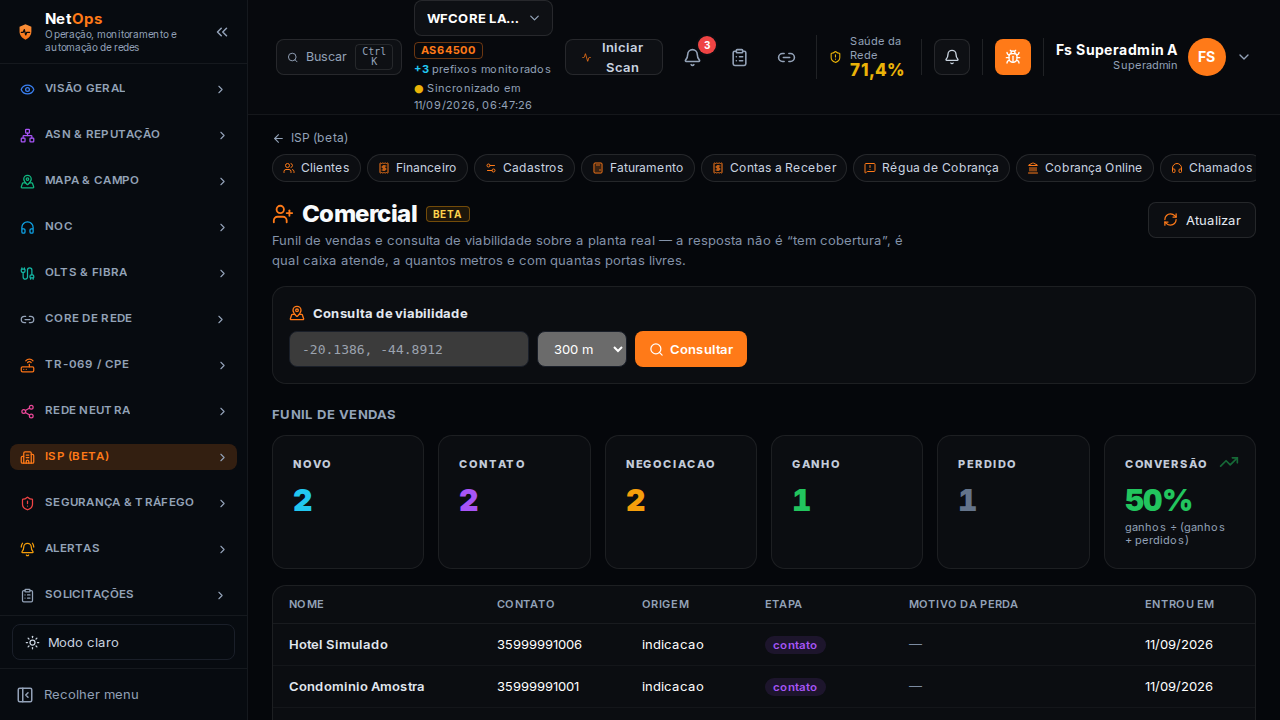Run the viability query with Consultar
Viewport: 1280px width, 720px height.
pos(691,349)
